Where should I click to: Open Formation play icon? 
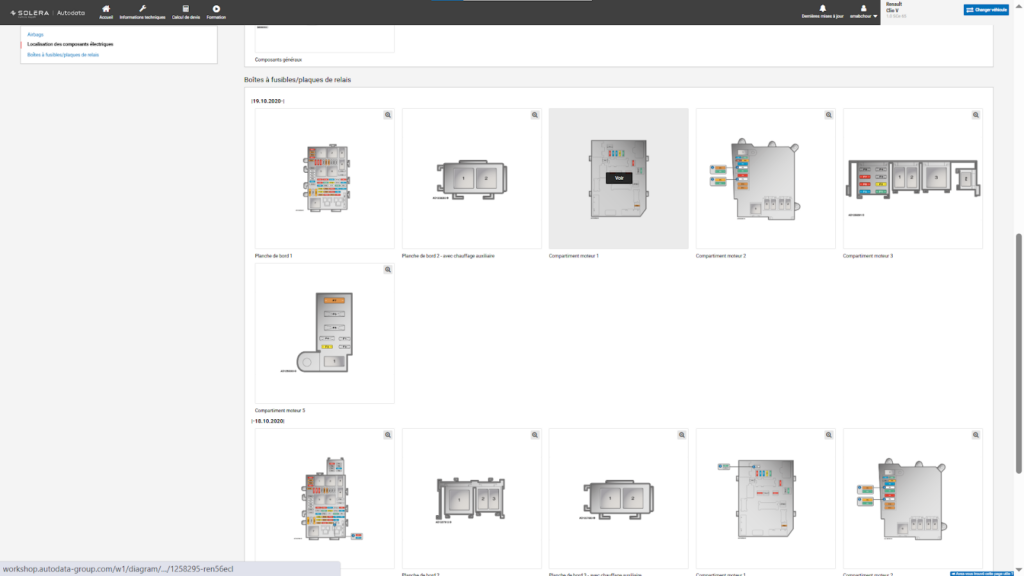[x=216, y=12]
